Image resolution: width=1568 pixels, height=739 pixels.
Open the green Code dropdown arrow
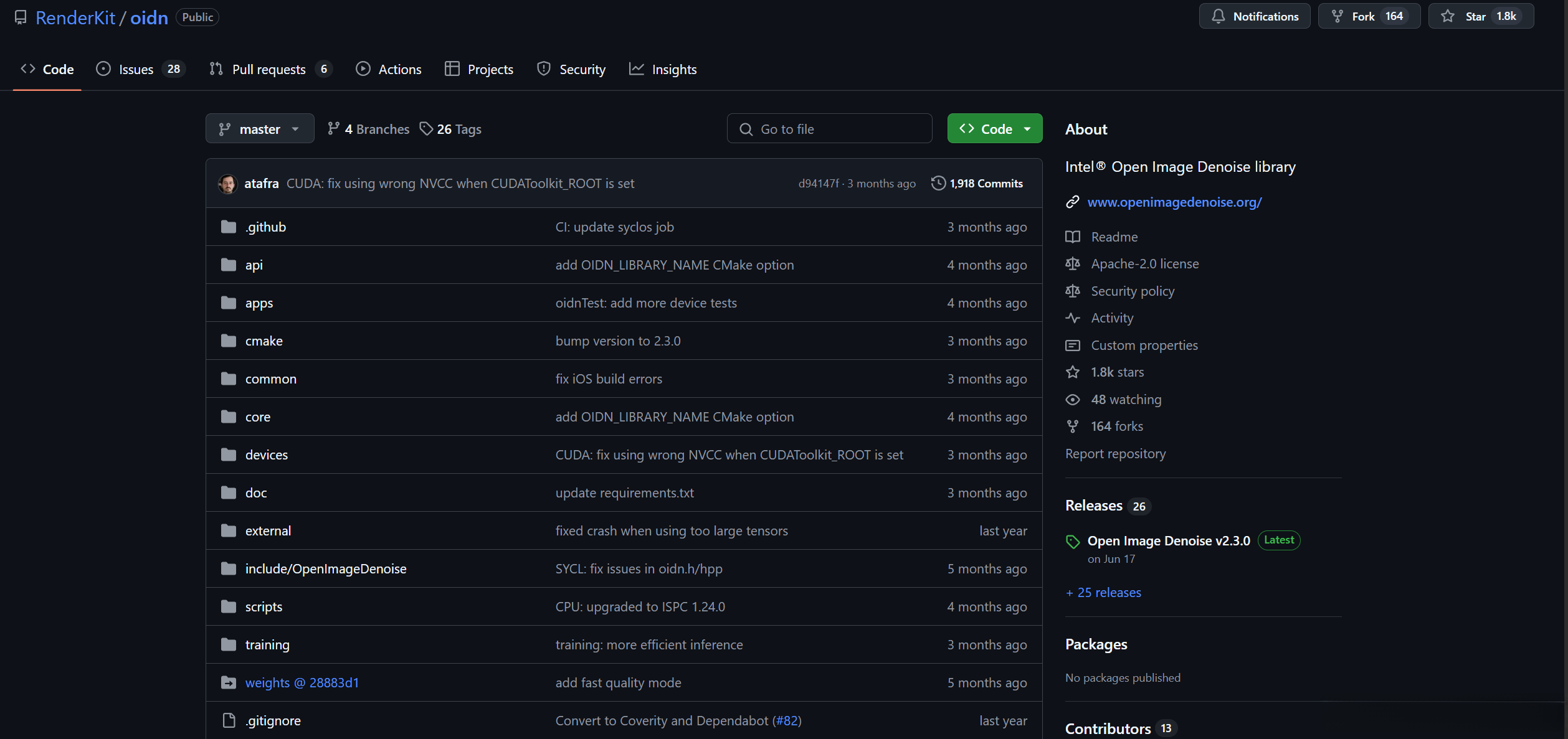point(1027,129)
